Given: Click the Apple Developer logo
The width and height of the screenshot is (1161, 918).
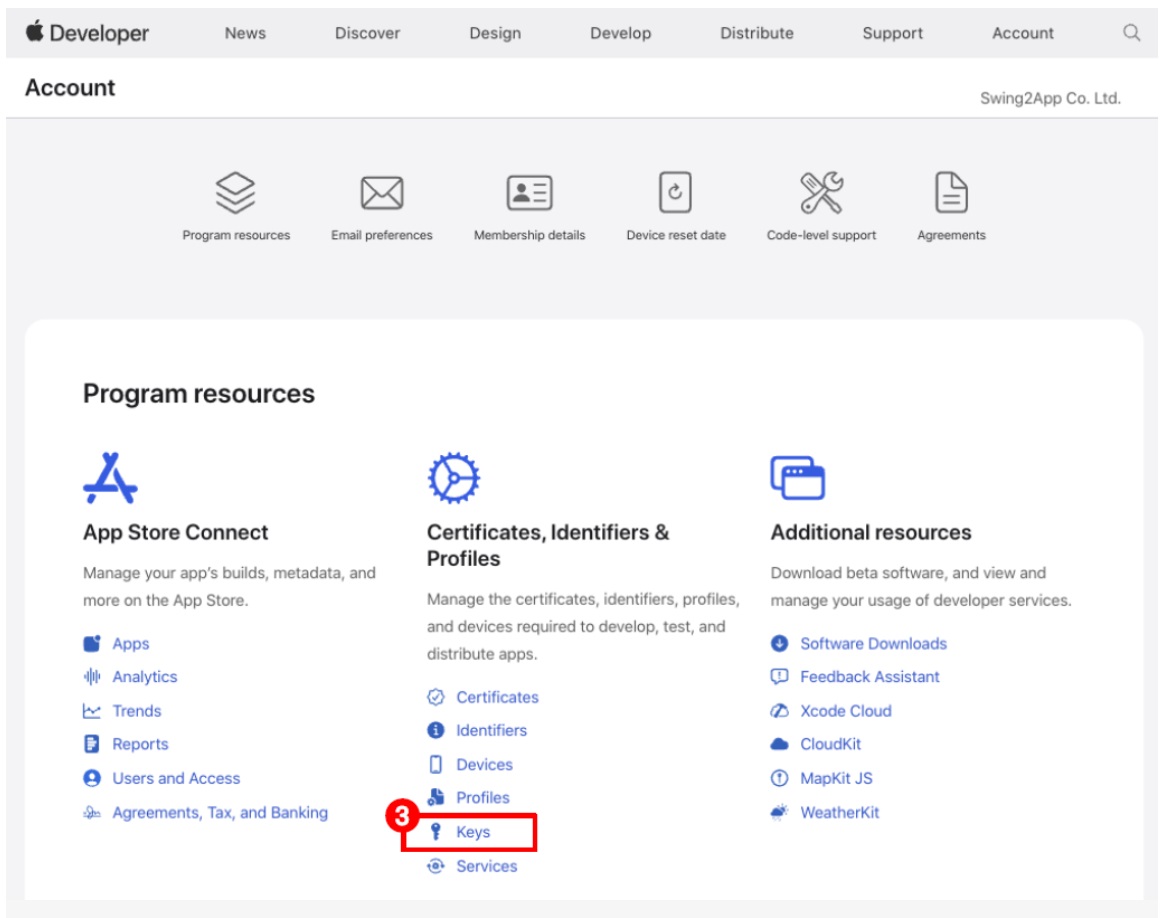Looking at the screenshot, I should [87, 33].
